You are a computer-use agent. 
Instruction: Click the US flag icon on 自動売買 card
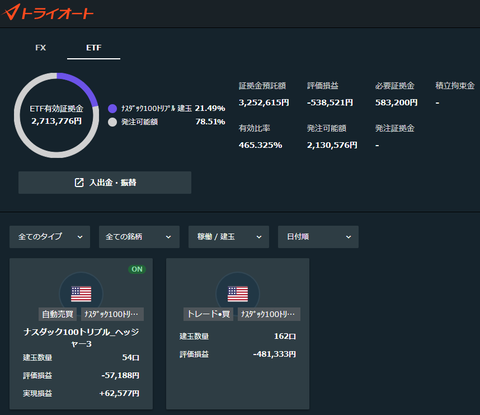tap(81, 294)
